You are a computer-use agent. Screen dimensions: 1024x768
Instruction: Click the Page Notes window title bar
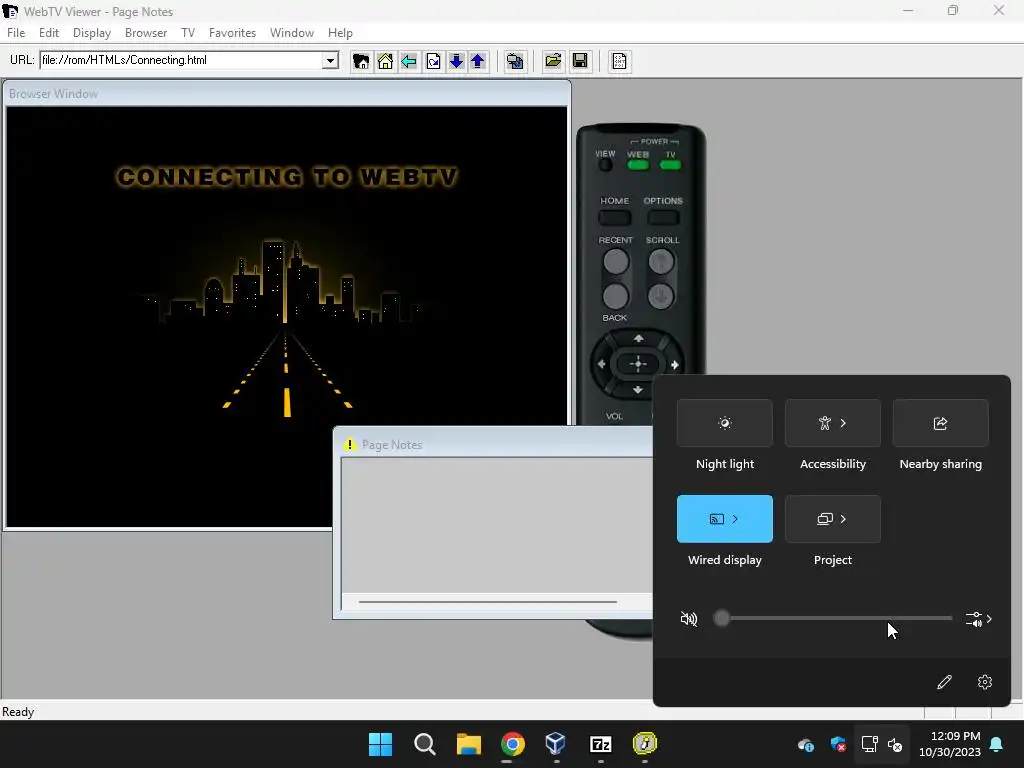(494, 444)
